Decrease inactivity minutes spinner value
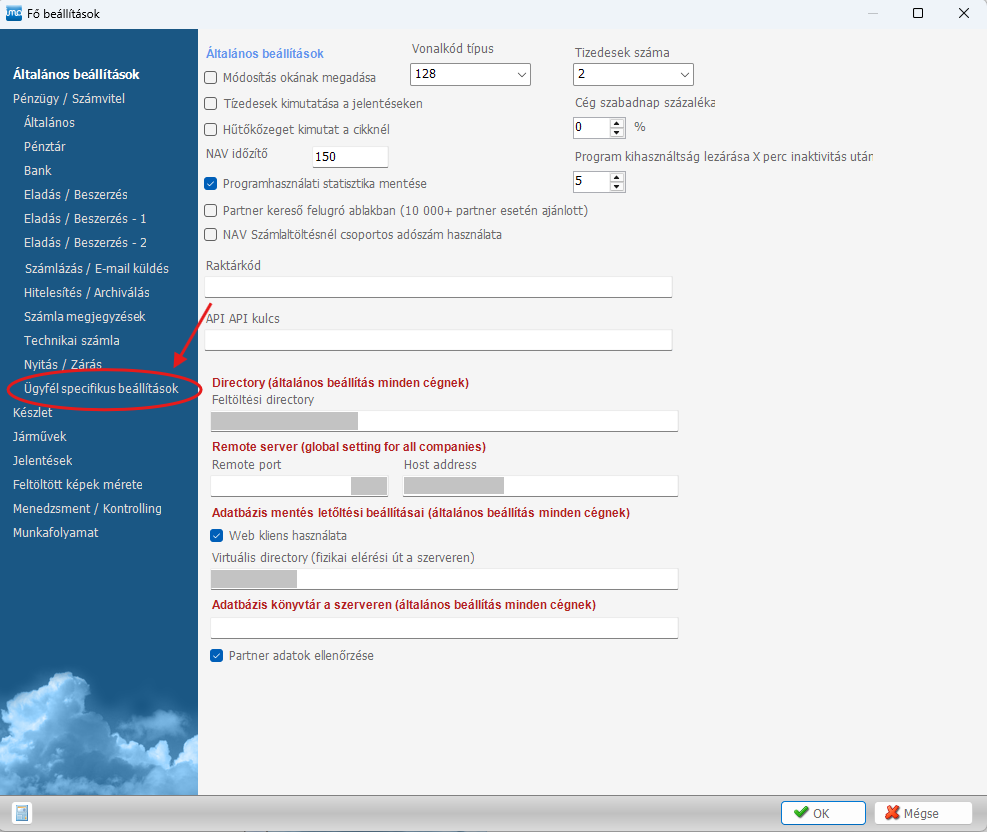This screenshot has height=832, width=987. click(617, 186)
